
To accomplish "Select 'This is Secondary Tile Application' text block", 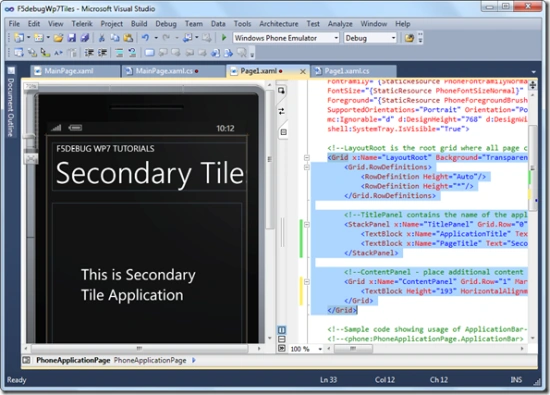I will coord(138,285).
